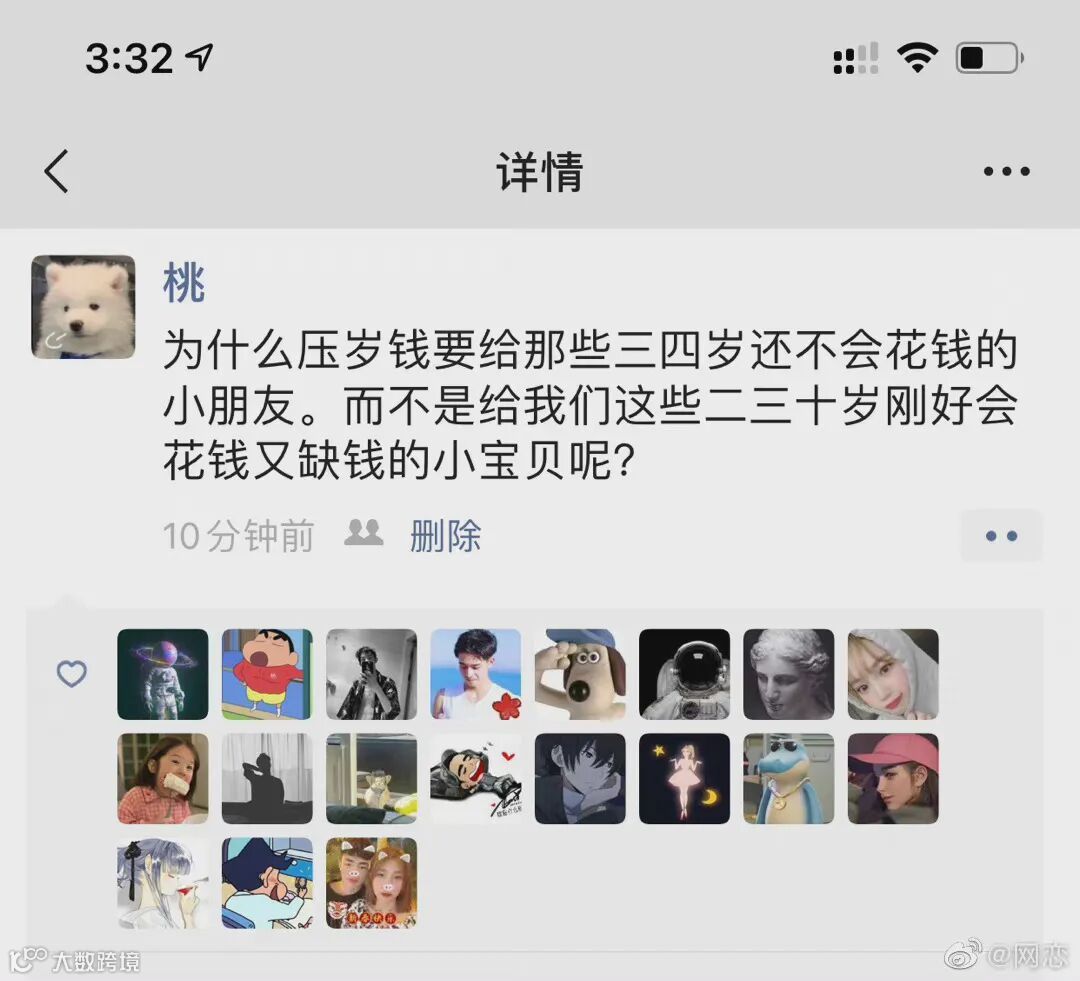This screenshot has width=1080, height=981.
Task: Open the two-dot comment and like button
Action: click(x=1001, y=535)
